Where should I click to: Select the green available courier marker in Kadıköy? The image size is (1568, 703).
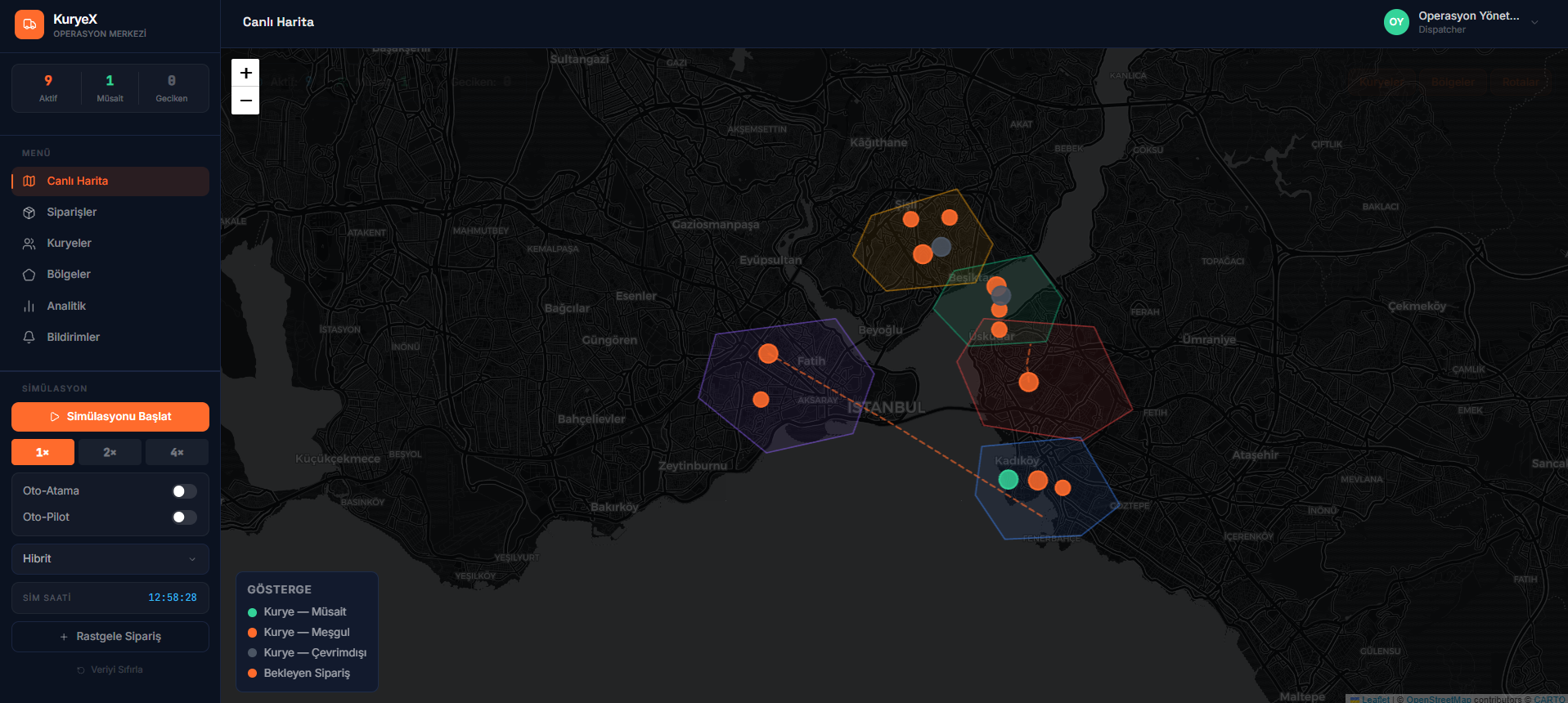pyautogui.click(x=1009, y=480)
